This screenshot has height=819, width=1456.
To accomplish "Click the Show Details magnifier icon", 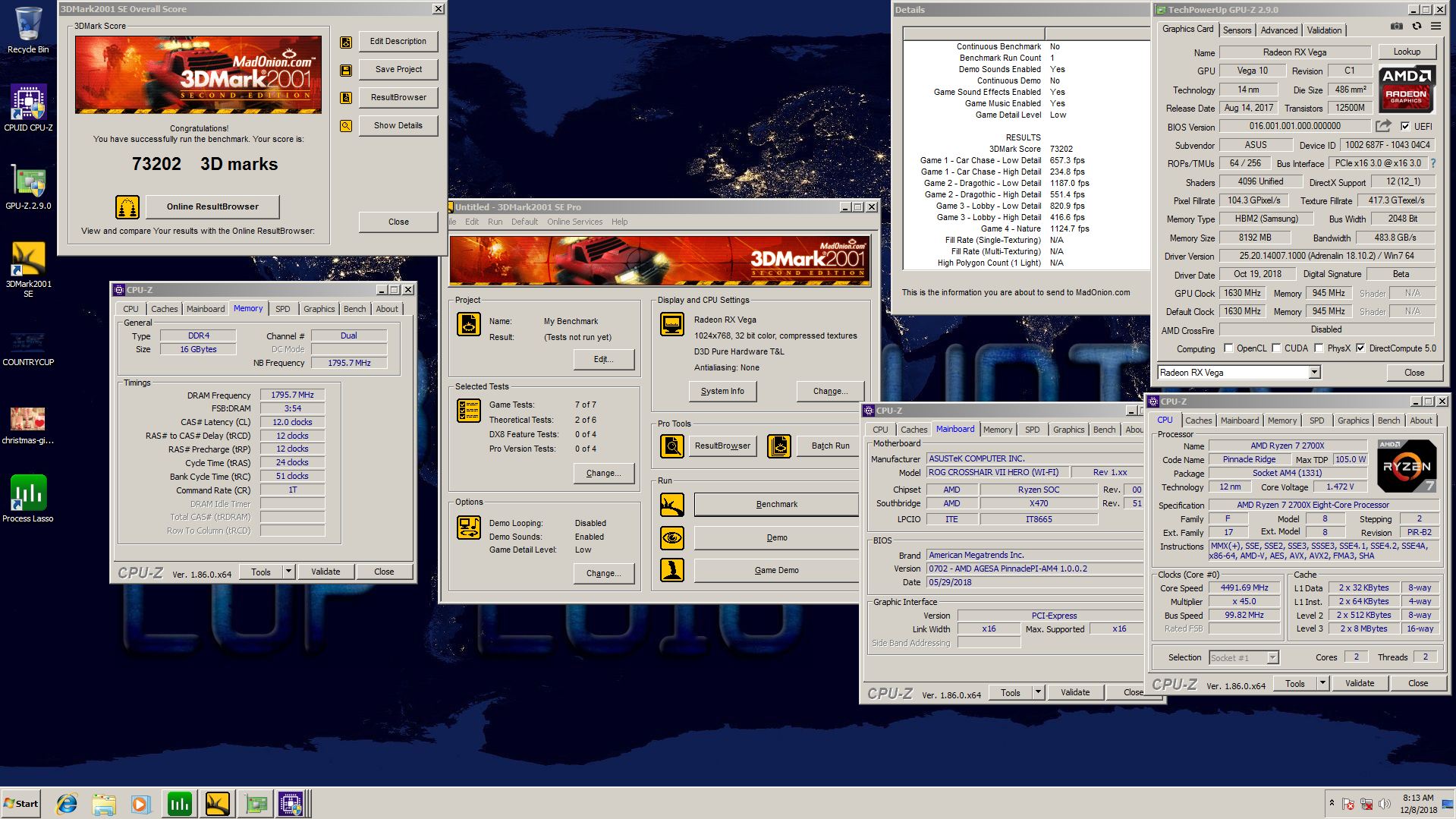I will tap(346, 126).
